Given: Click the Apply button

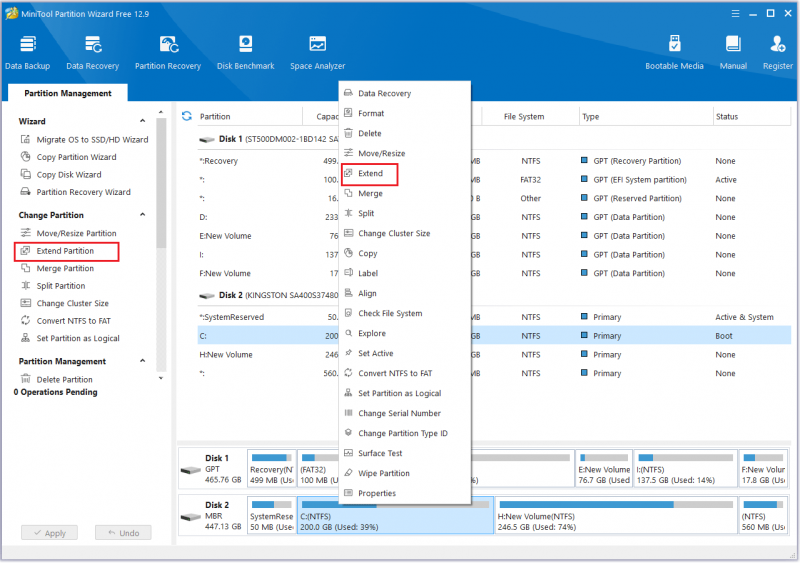Looking at the screenshot, I should [x=49, y=532].
